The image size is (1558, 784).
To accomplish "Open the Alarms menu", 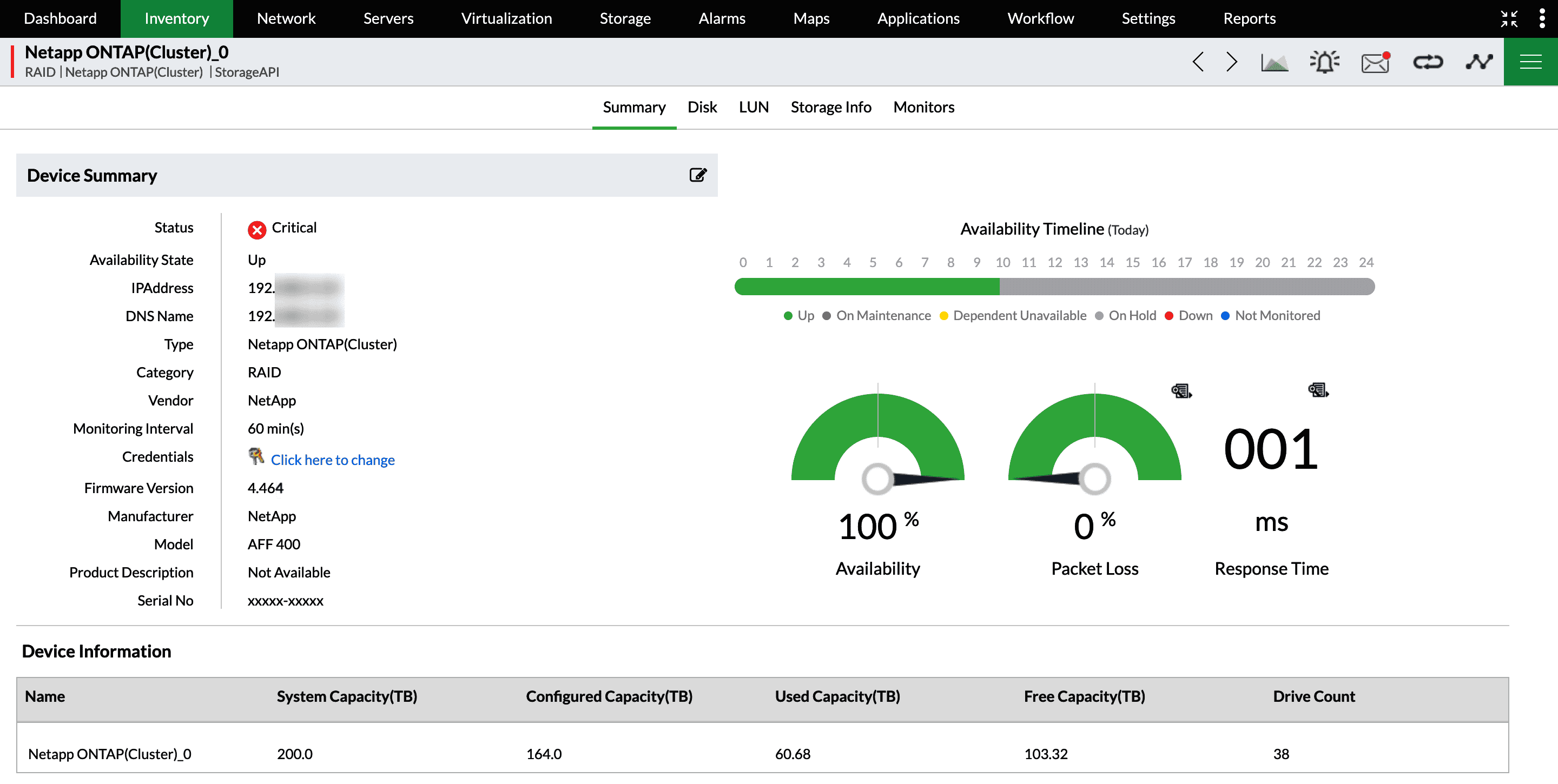I will coord(722,18).
